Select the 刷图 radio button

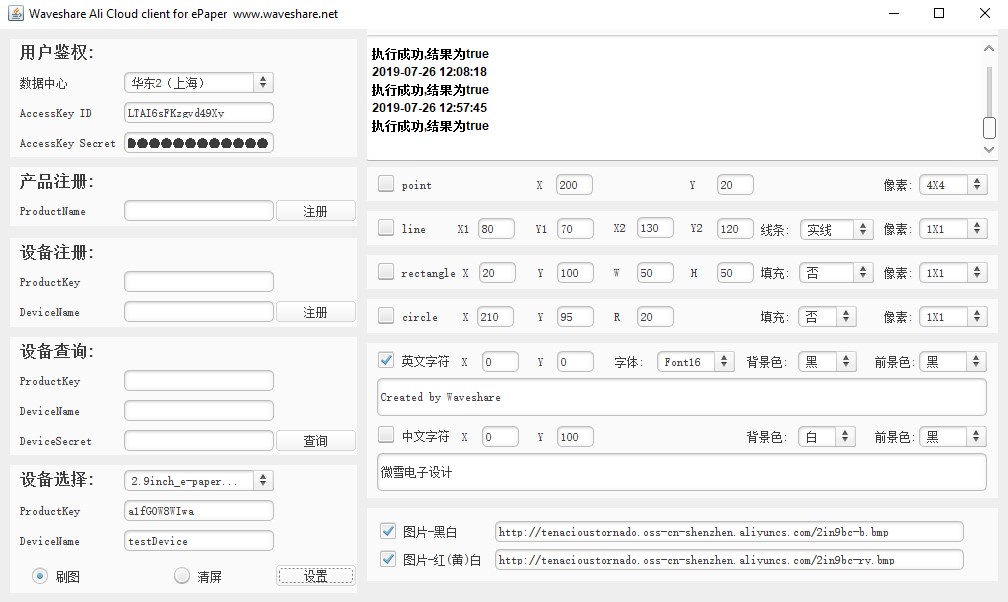coord(40,576)
